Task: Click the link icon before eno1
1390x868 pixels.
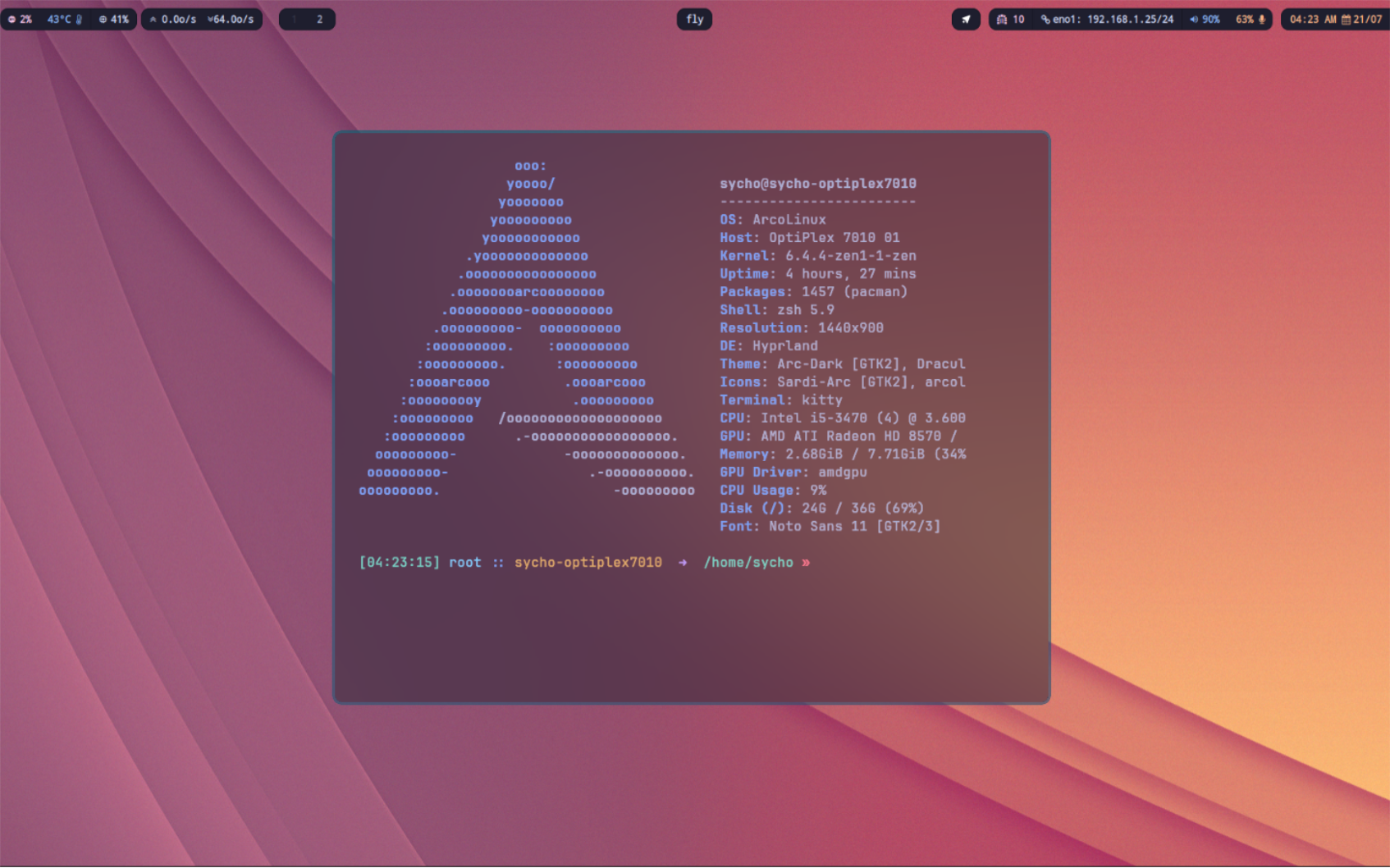Action: tap(1045, 19)
